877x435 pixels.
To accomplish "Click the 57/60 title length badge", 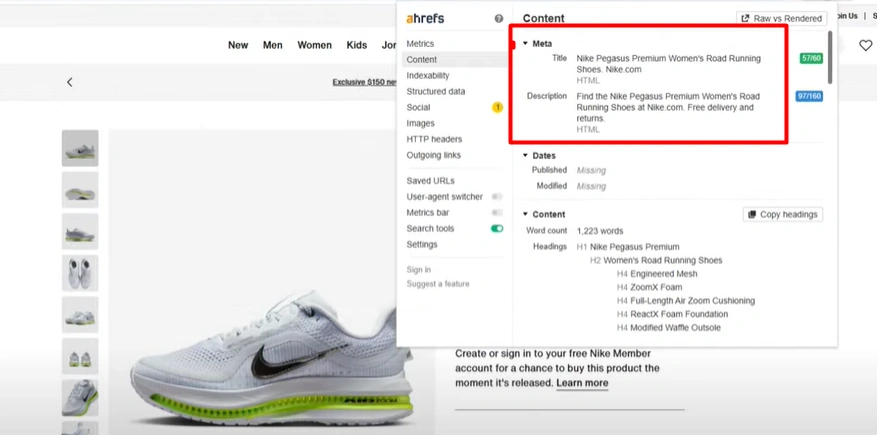I will click(x=811, y=58).
